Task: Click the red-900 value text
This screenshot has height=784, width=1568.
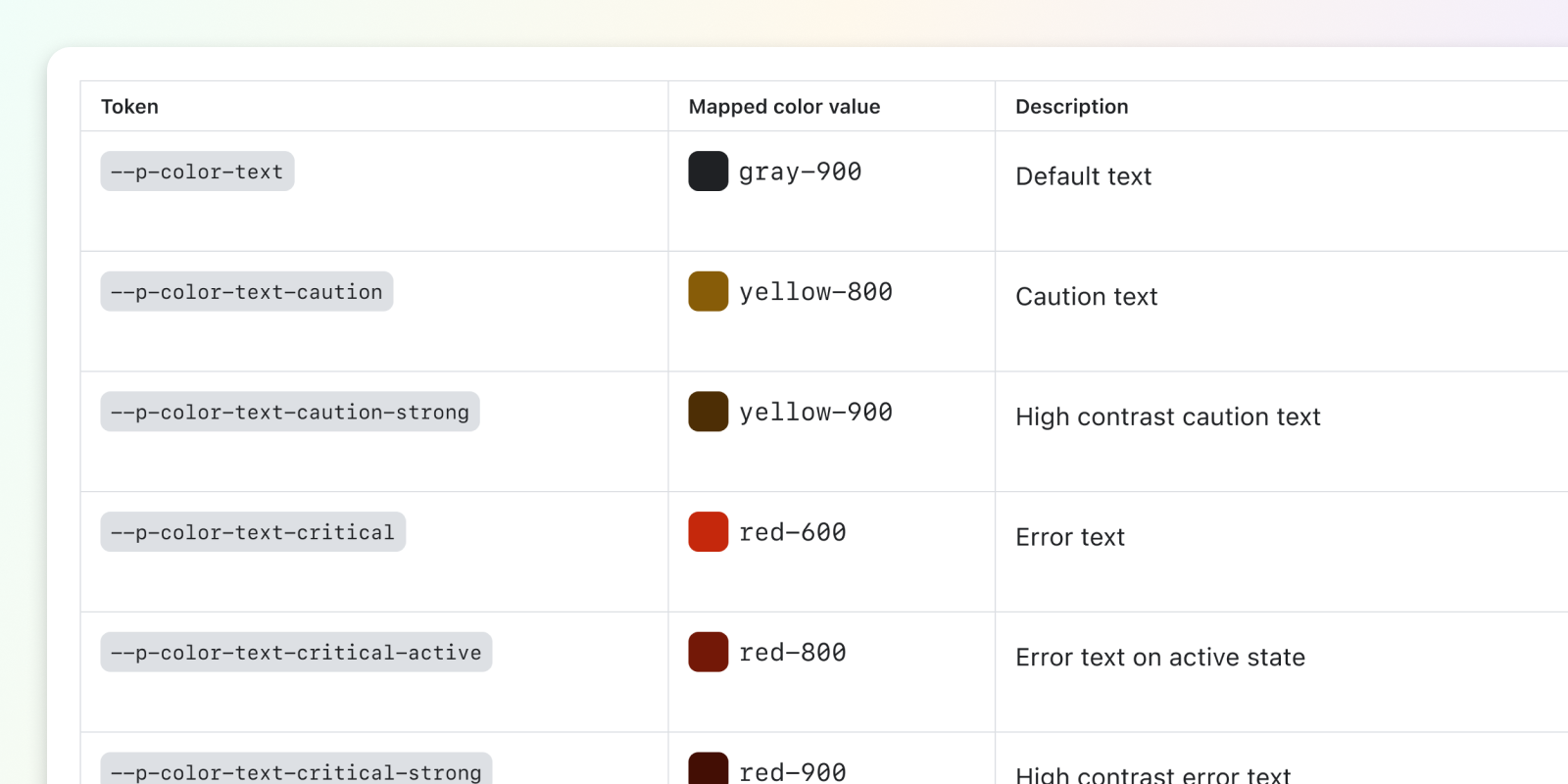Action: 792,772
